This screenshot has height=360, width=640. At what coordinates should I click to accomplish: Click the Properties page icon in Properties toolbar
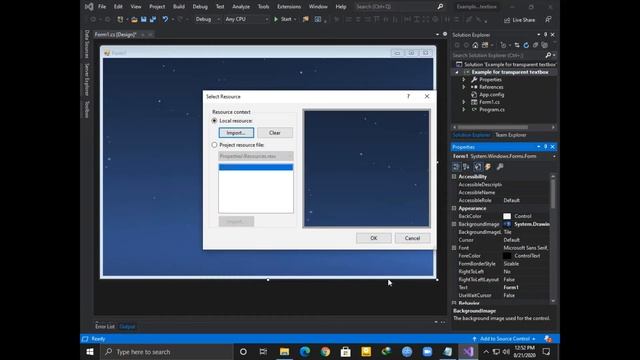coord(478,167)
